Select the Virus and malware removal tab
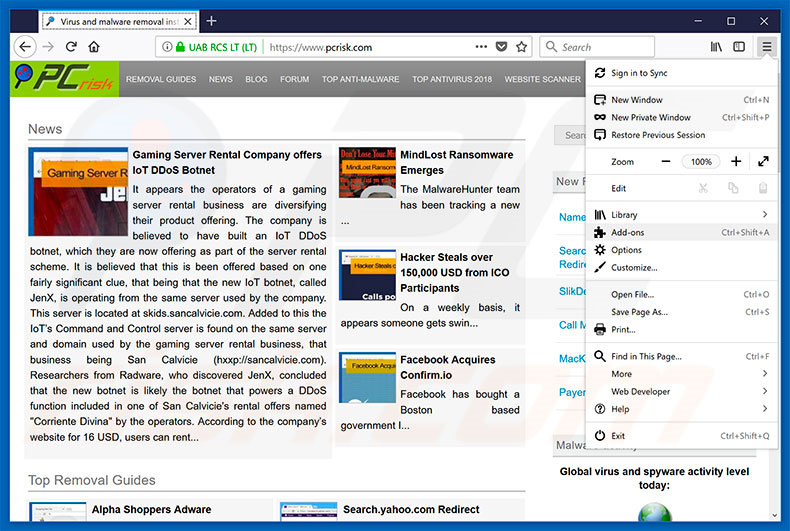The image size is (790, 531). coord(119,22)
